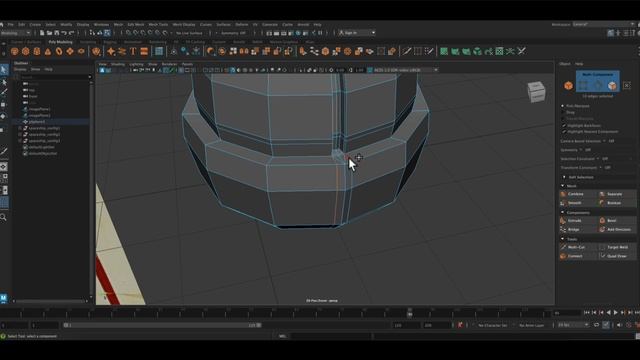Go to start of playback range

pyautogui.click(x=587, y=313)
